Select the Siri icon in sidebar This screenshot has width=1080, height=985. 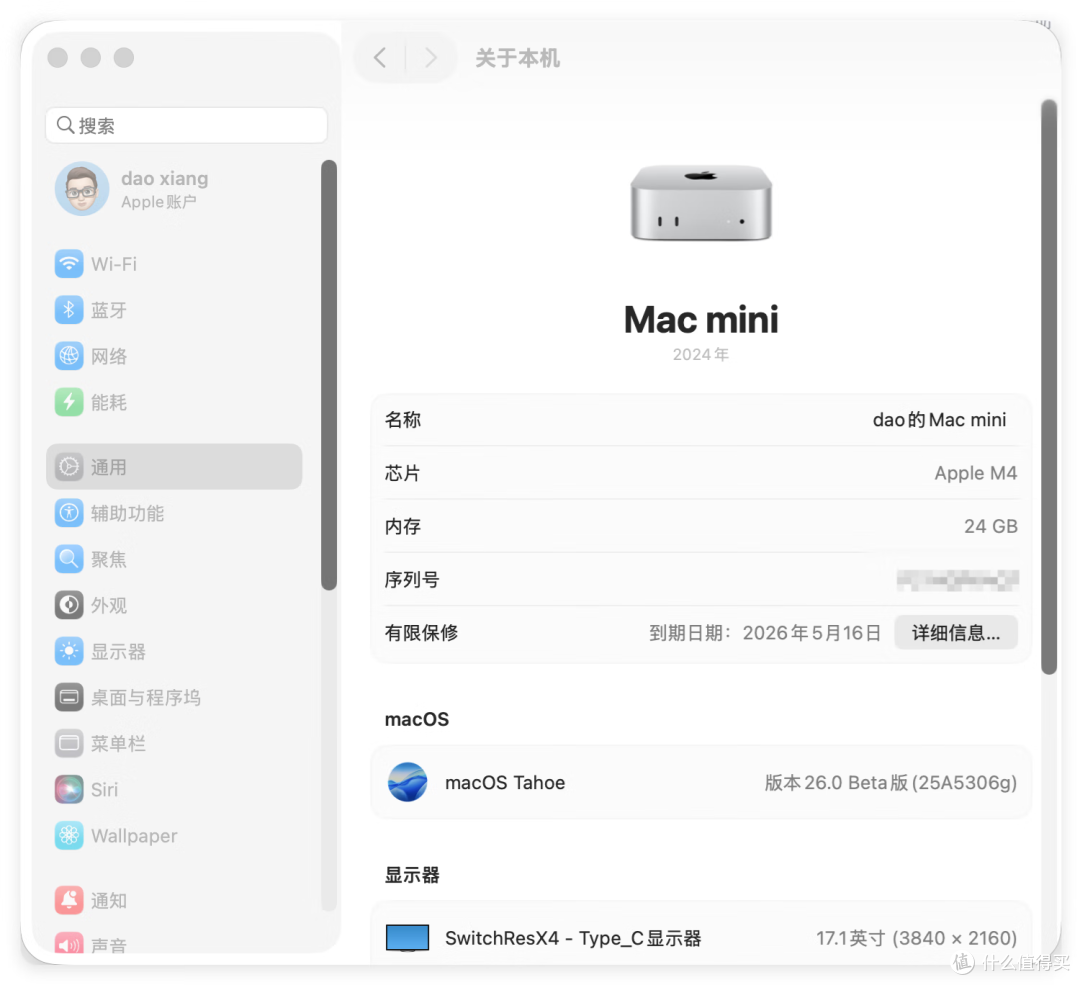[x=69, y=789]
